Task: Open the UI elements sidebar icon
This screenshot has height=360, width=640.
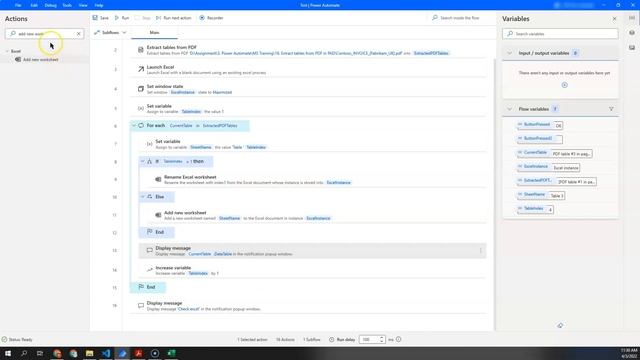Action: click(632, 33)
